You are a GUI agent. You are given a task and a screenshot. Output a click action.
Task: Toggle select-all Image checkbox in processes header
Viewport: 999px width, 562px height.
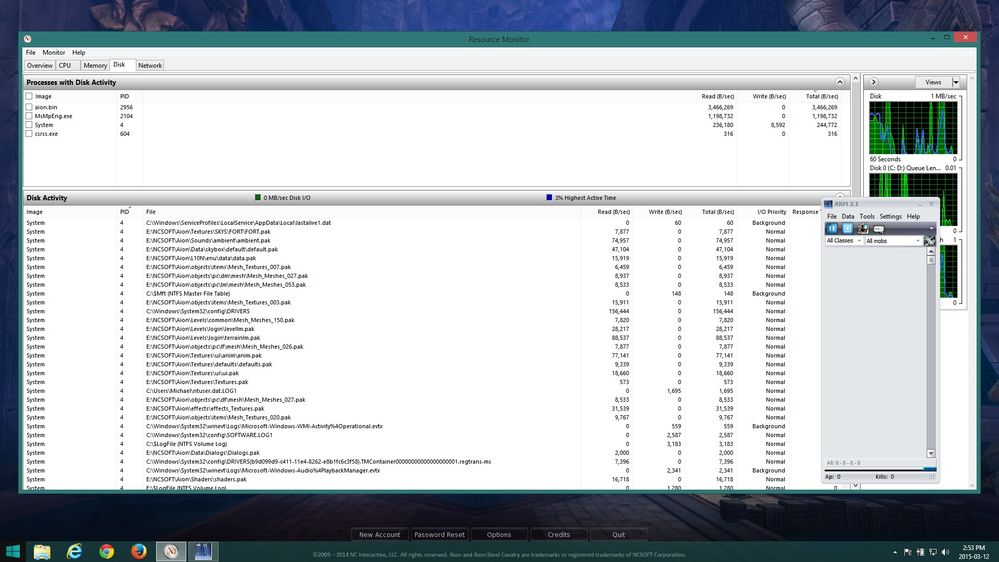[29, 96]
